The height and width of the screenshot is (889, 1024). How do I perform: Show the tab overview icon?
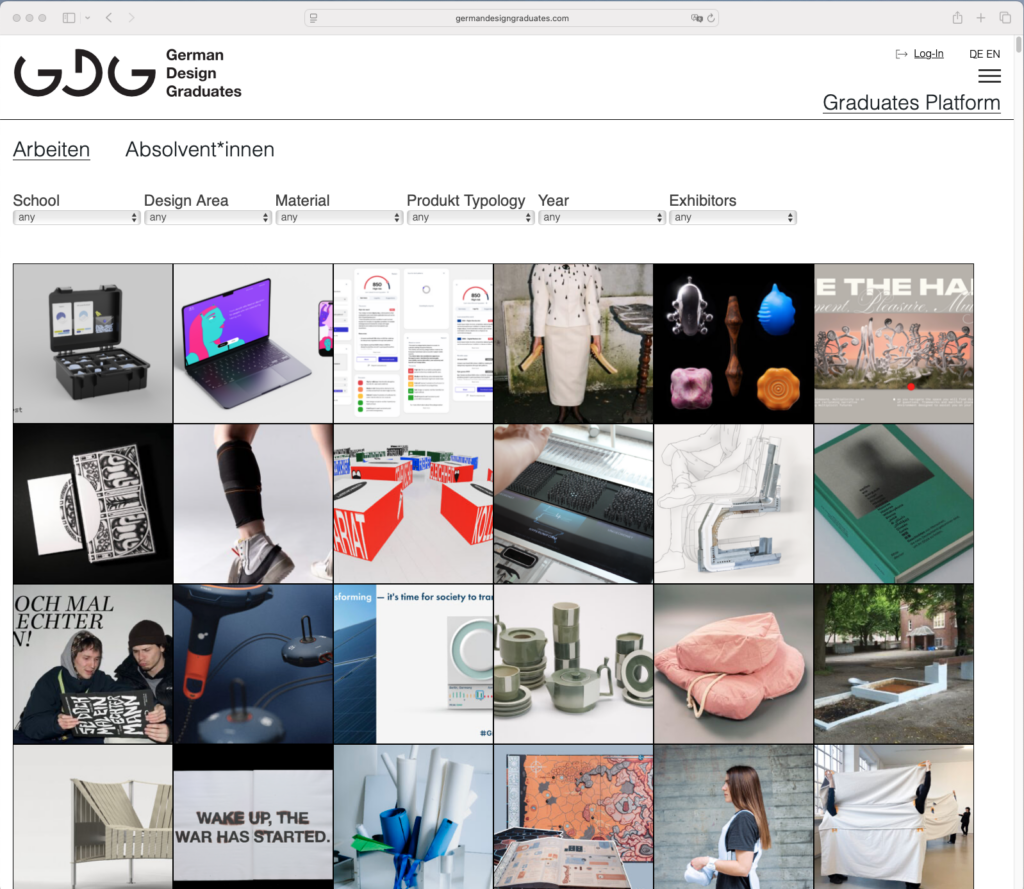[1005, 18]
